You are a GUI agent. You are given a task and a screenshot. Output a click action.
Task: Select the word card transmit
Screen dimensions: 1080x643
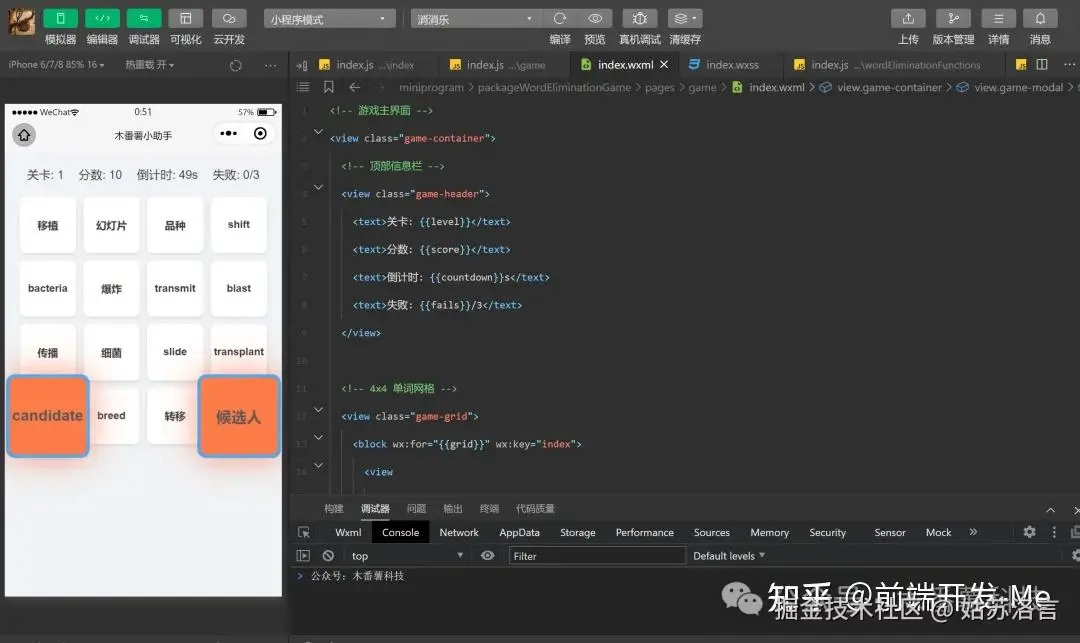(x=175, y=288)
